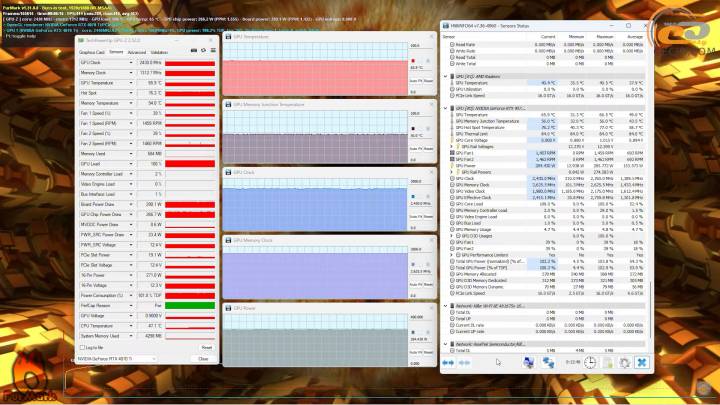Viewport: 720px width, 405px height.
Task: Open the PerfCap Reason dropdown arrow
Action: point(131,305)
